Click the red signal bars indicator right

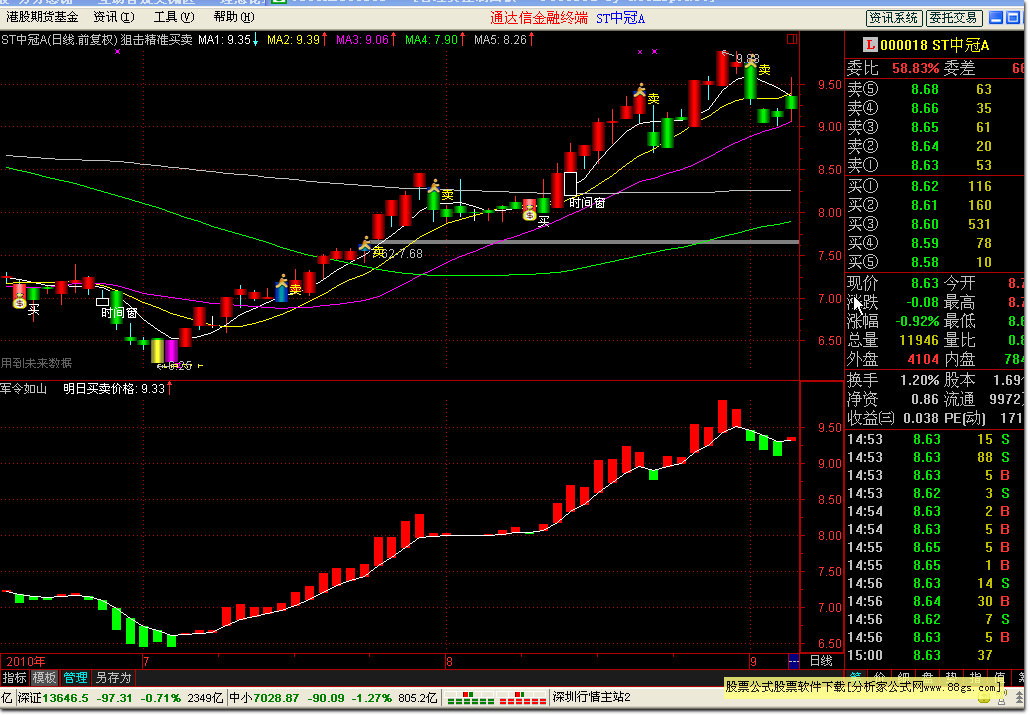point(522,698)
